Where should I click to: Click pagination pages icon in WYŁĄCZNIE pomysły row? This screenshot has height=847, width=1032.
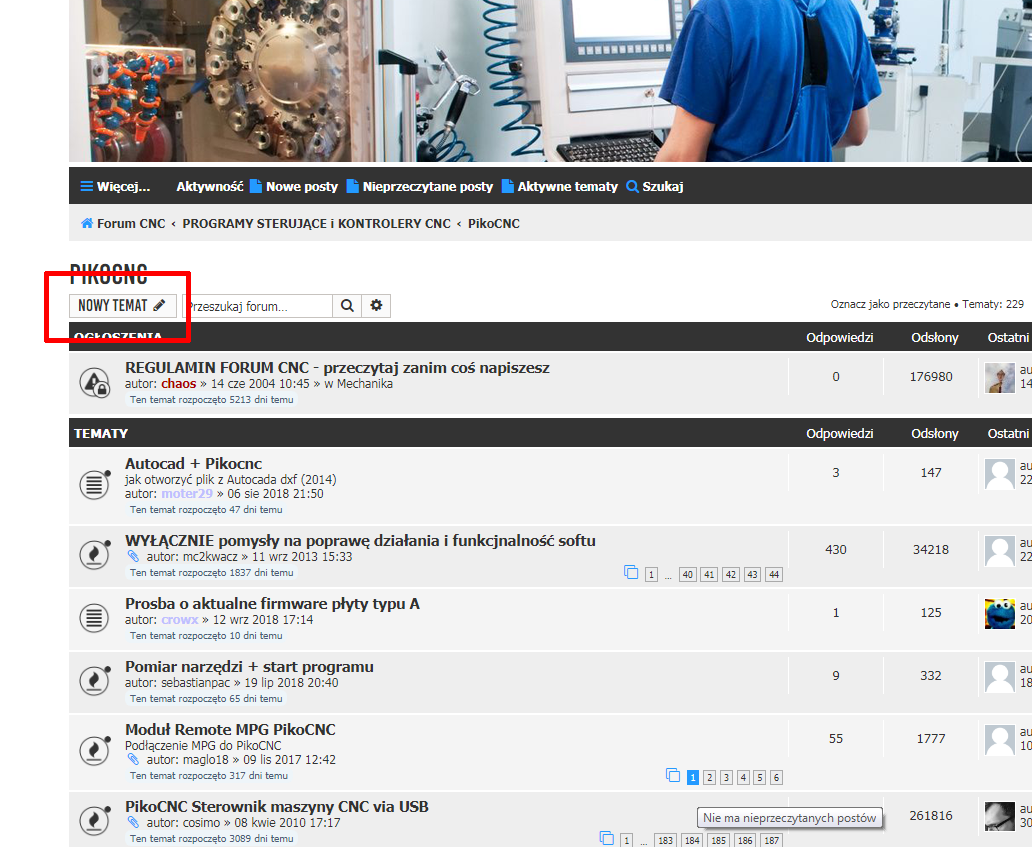click(631, 573)
